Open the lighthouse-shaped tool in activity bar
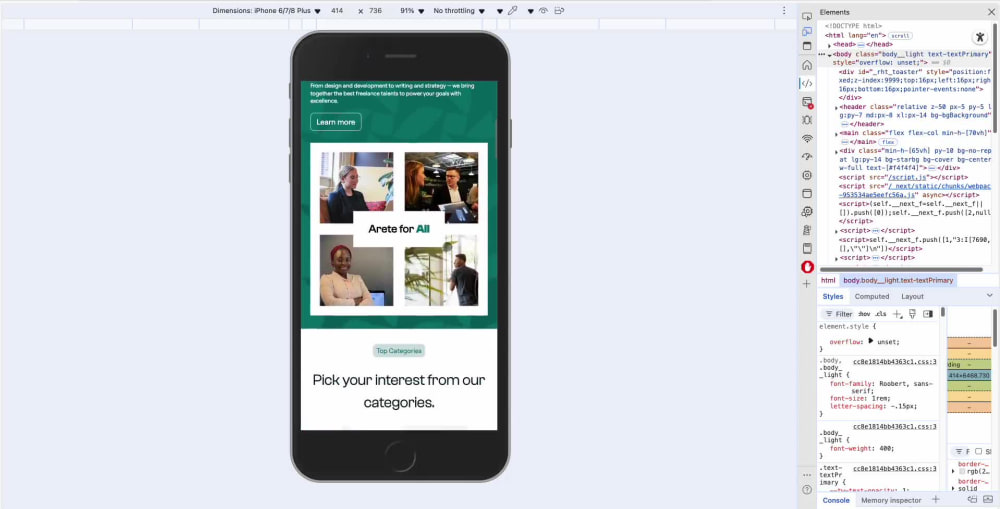This screenshot has width=1000, height=509. (x=807, y=230)
